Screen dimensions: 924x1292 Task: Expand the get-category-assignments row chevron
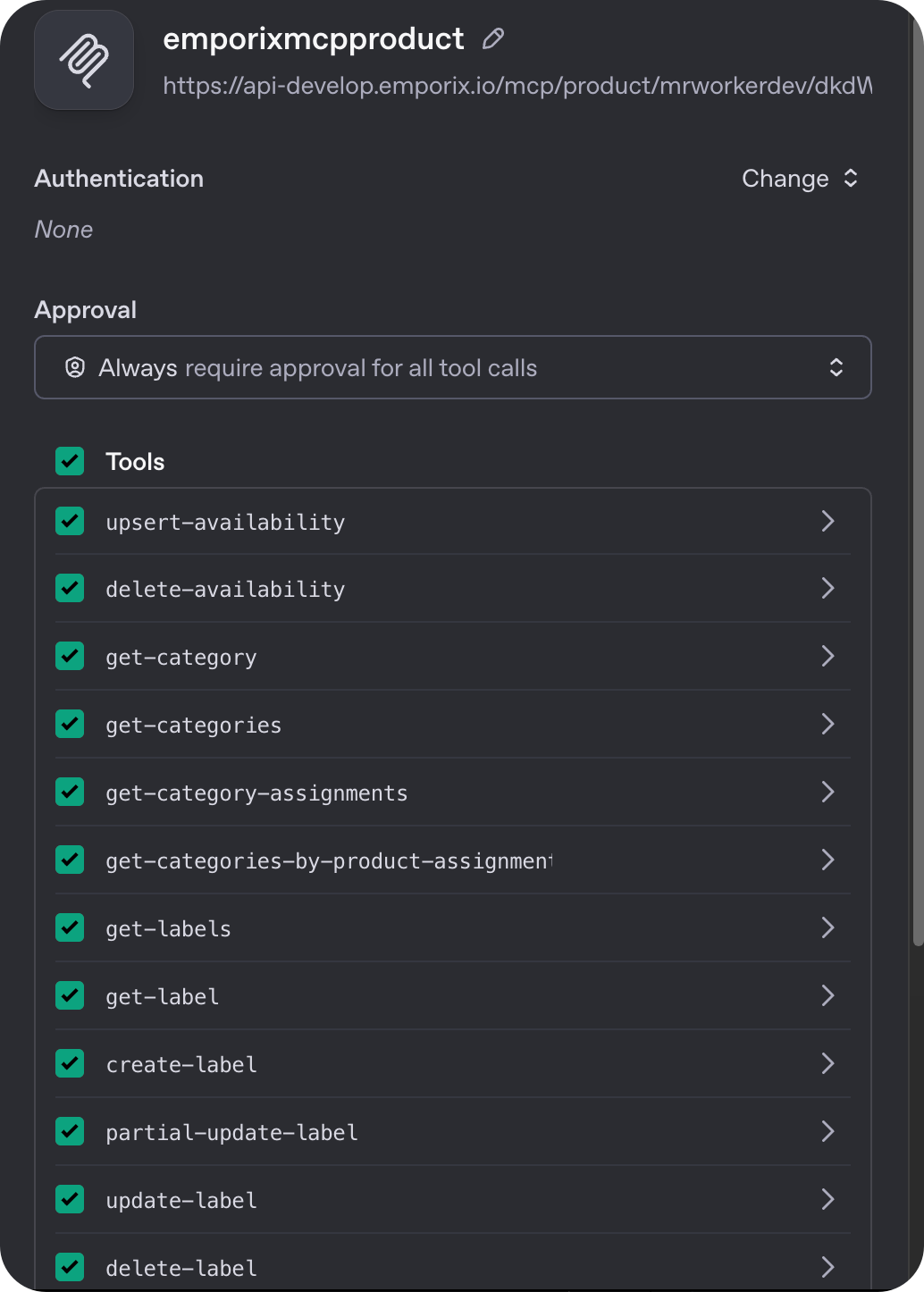click(x=827, y=792)
